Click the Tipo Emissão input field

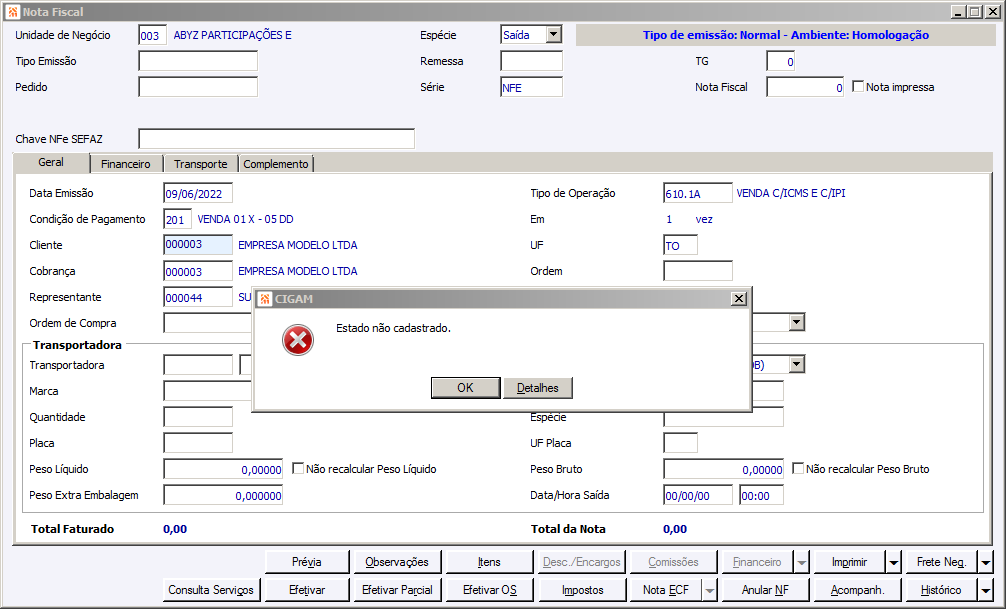(x=198, y=61)
